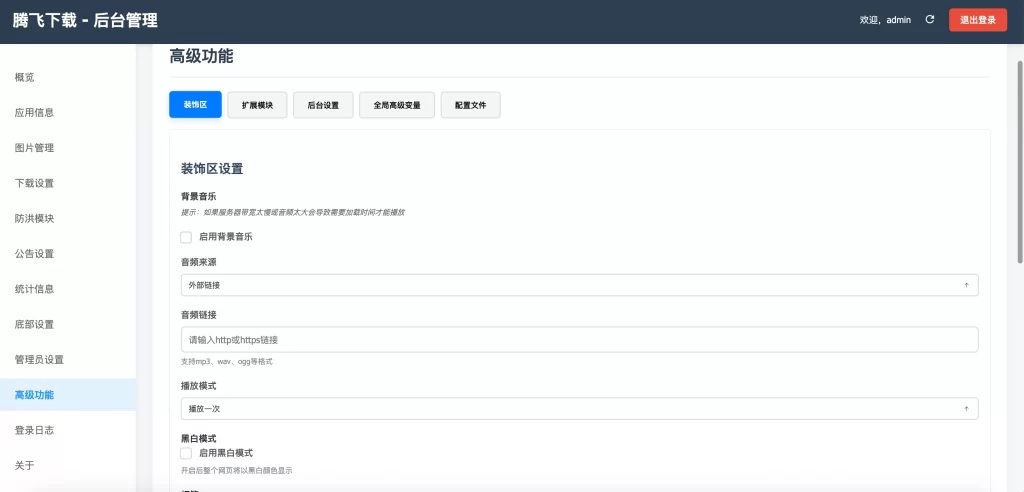Enable the 启用背景音乐 checkbox

186,237
